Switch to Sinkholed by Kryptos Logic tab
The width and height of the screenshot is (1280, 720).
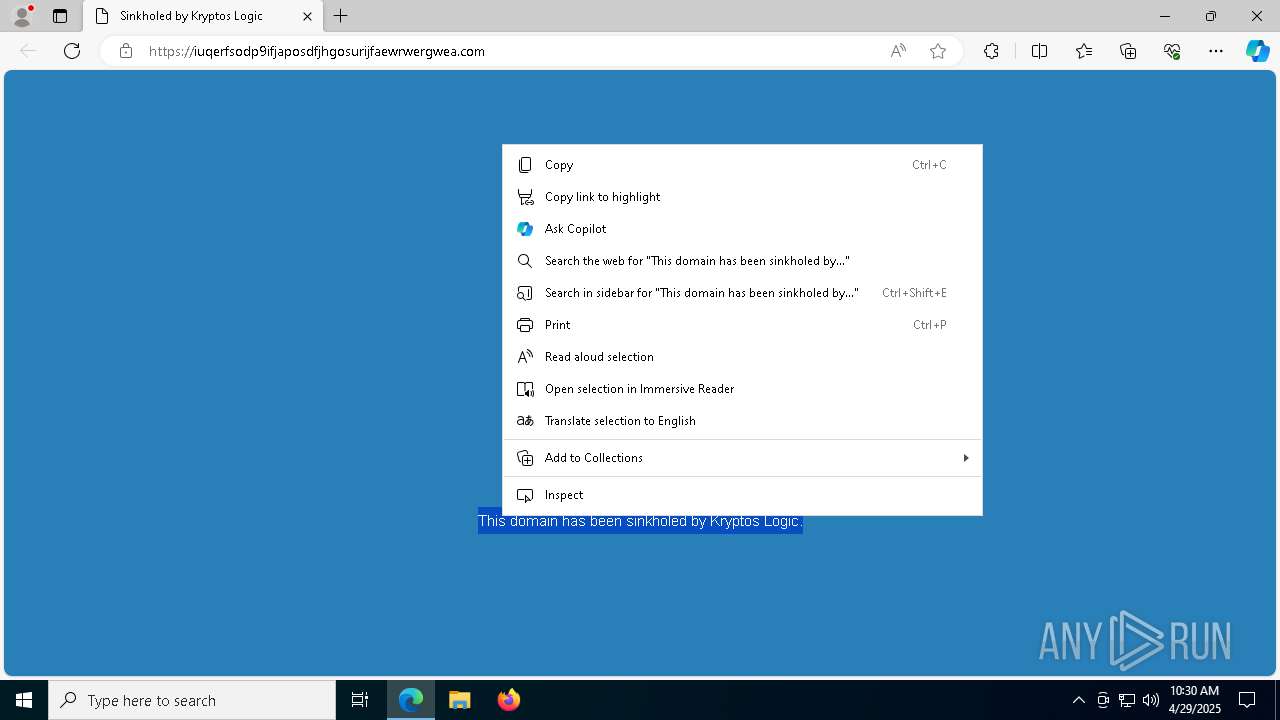202,16
